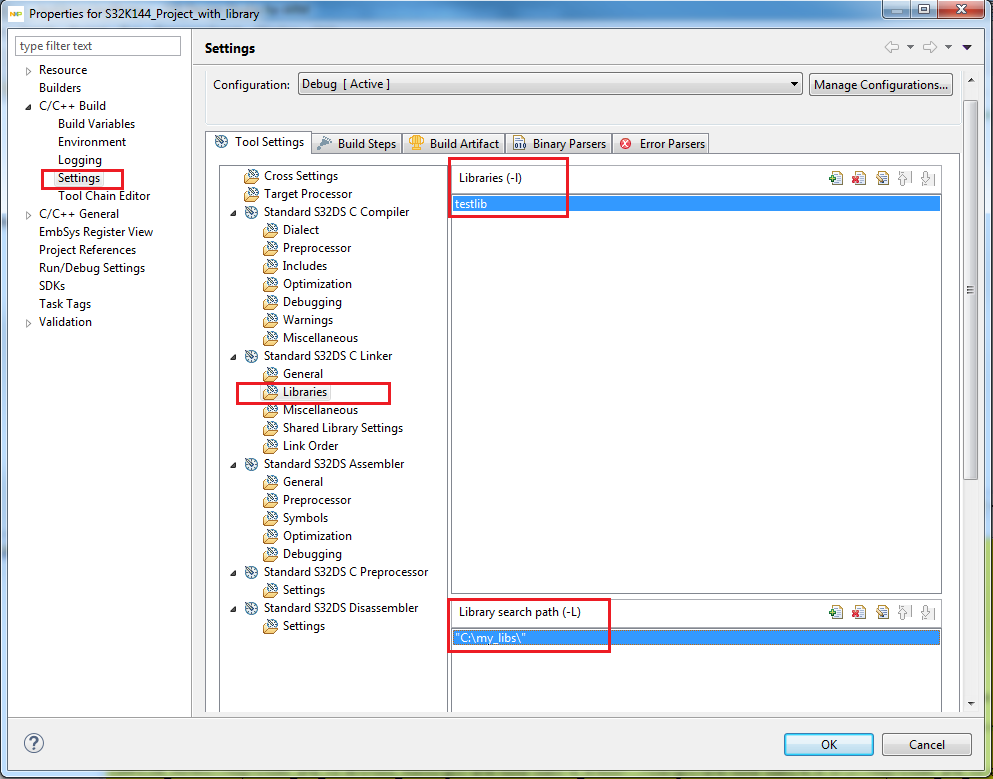Switch to the Tool Settings tab
Screen dimensions: 993x779
(259, 142)
